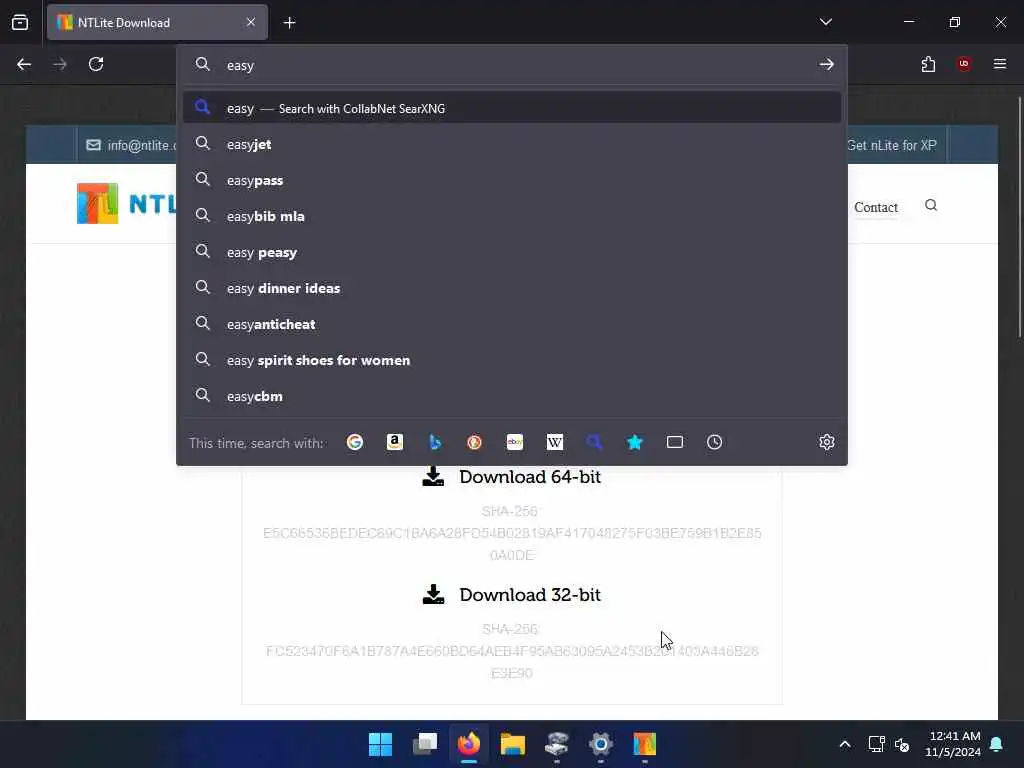Screen dimensions: 1024x768
Task: Choose the easypass suggestion
Action: click(x=512, y=180)
